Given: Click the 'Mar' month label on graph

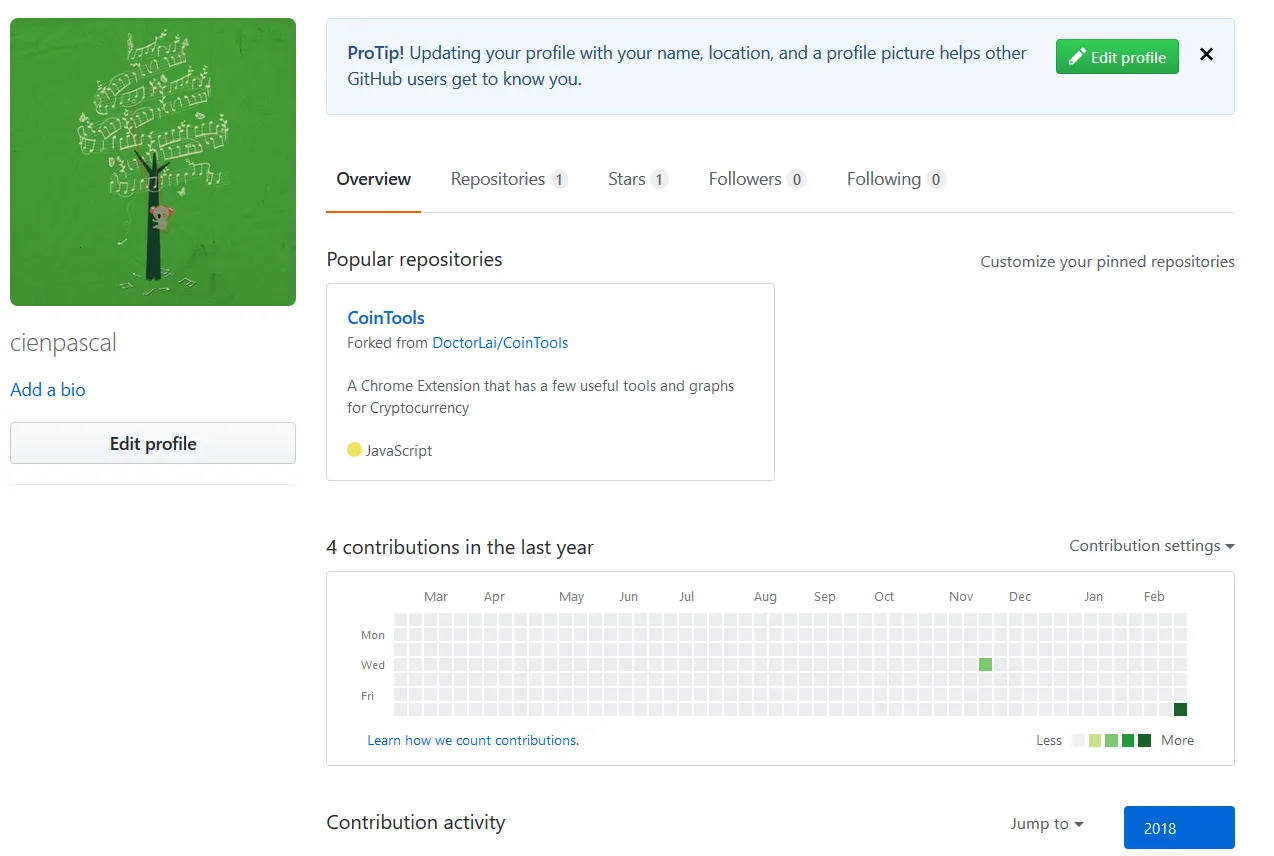Looking at the screenshot, I should click(x=436, y=596).
